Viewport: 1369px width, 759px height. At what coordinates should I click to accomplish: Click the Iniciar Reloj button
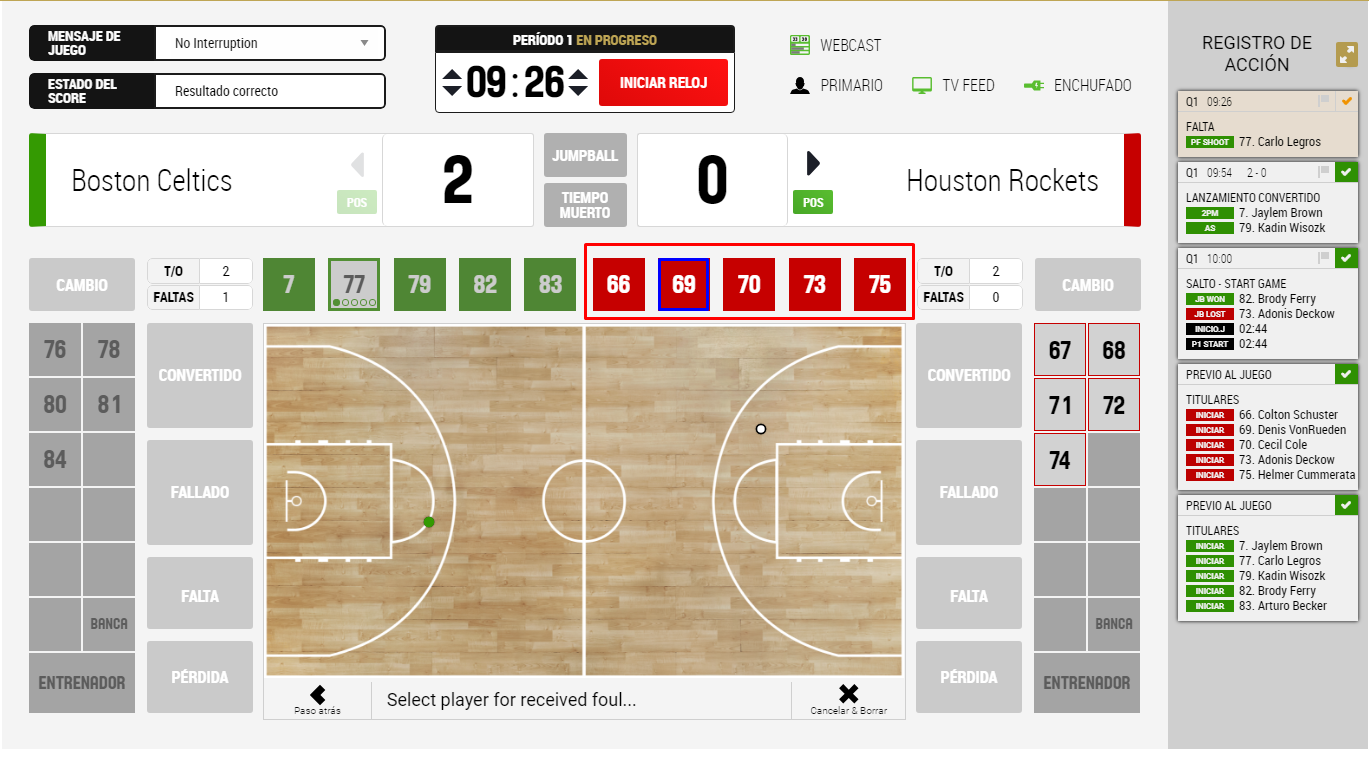663,82
